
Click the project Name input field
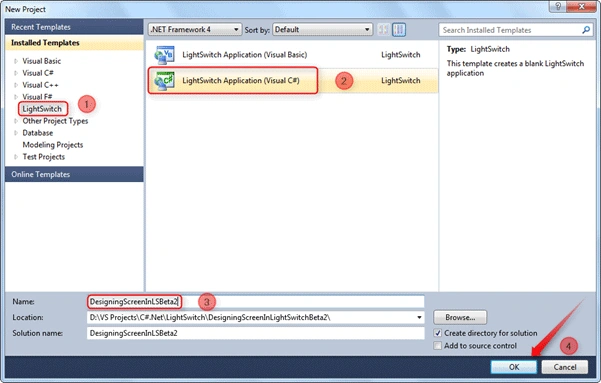[x=256, y=302]
